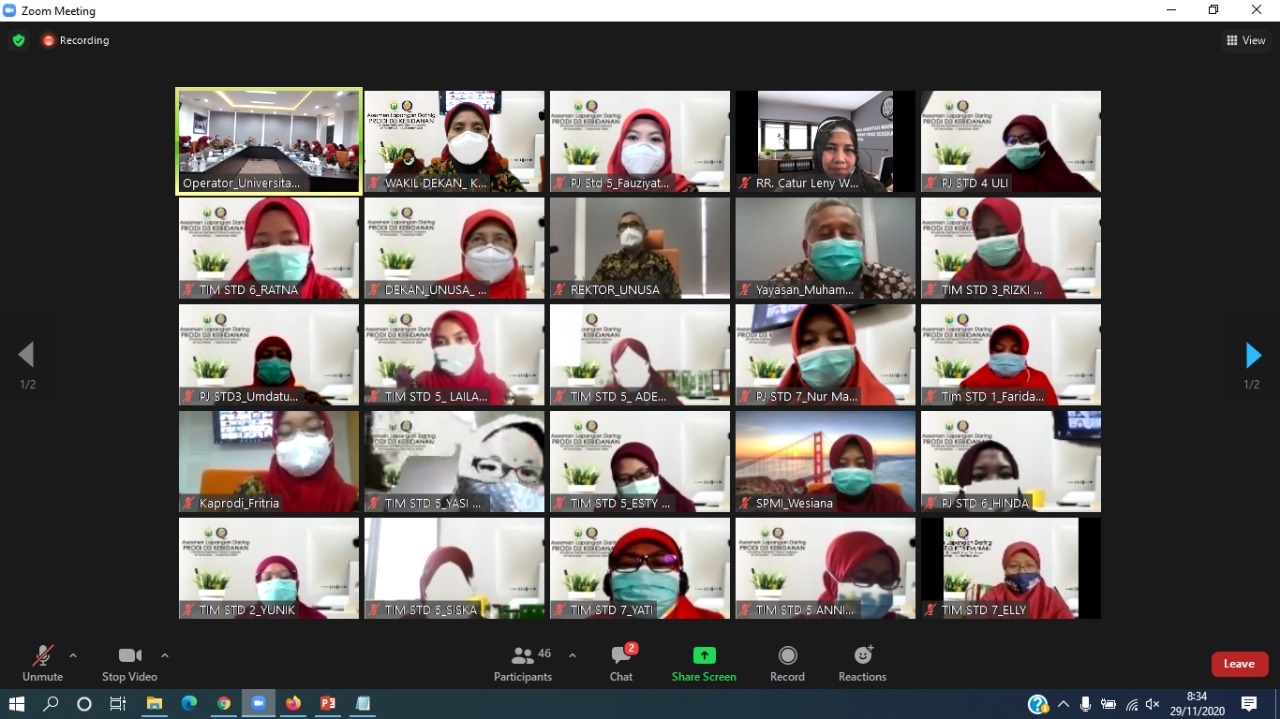This screenshot has height=719, width=1280.
Task: Open PowerPoint from the taskbar
Action: pyautogui.click(x=327, y=704)
